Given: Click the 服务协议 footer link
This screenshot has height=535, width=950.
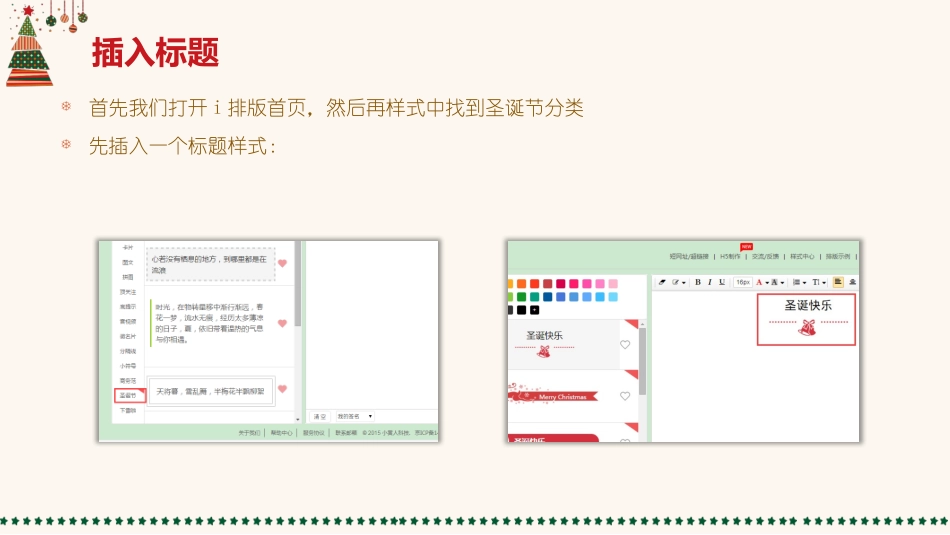Looking at the screenshot, I should click(x=314, y=433).
